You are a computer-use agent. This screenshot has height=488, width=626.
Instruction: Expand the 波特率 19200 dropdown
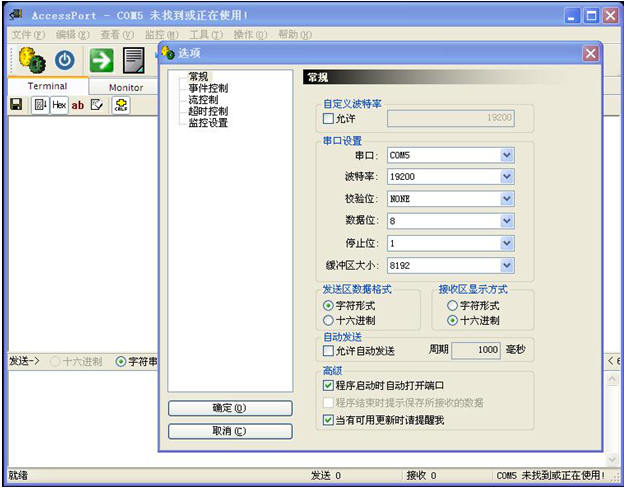(507, 177)
